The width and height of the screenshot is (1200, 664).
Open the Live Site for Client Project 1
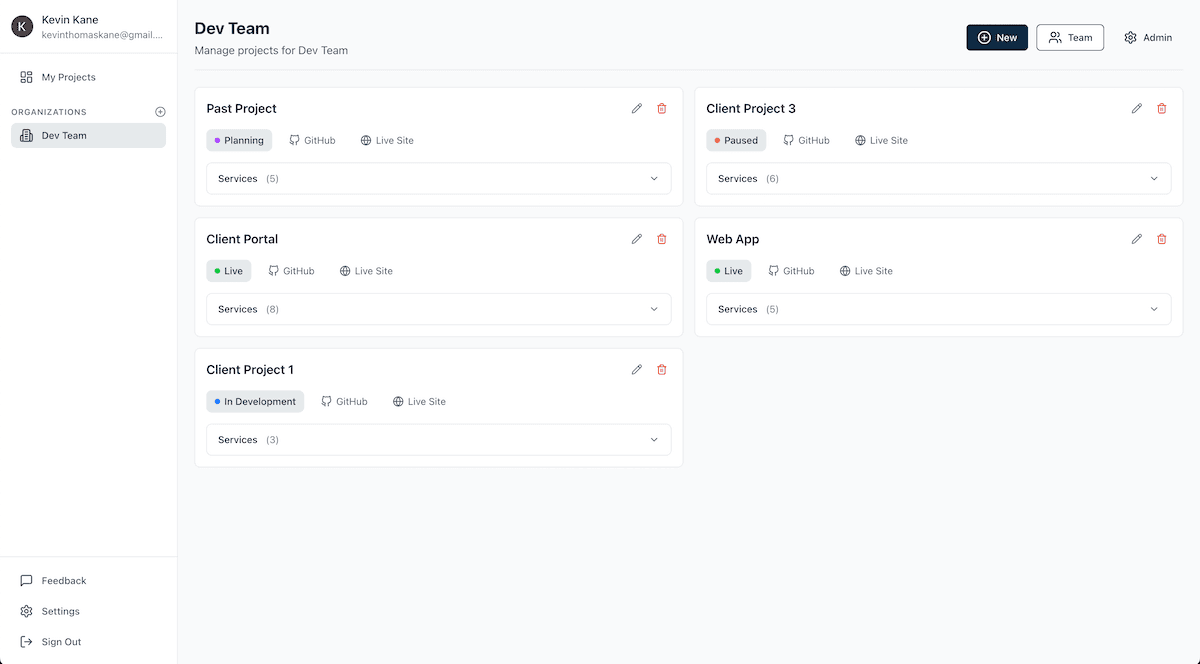[419, 401]
